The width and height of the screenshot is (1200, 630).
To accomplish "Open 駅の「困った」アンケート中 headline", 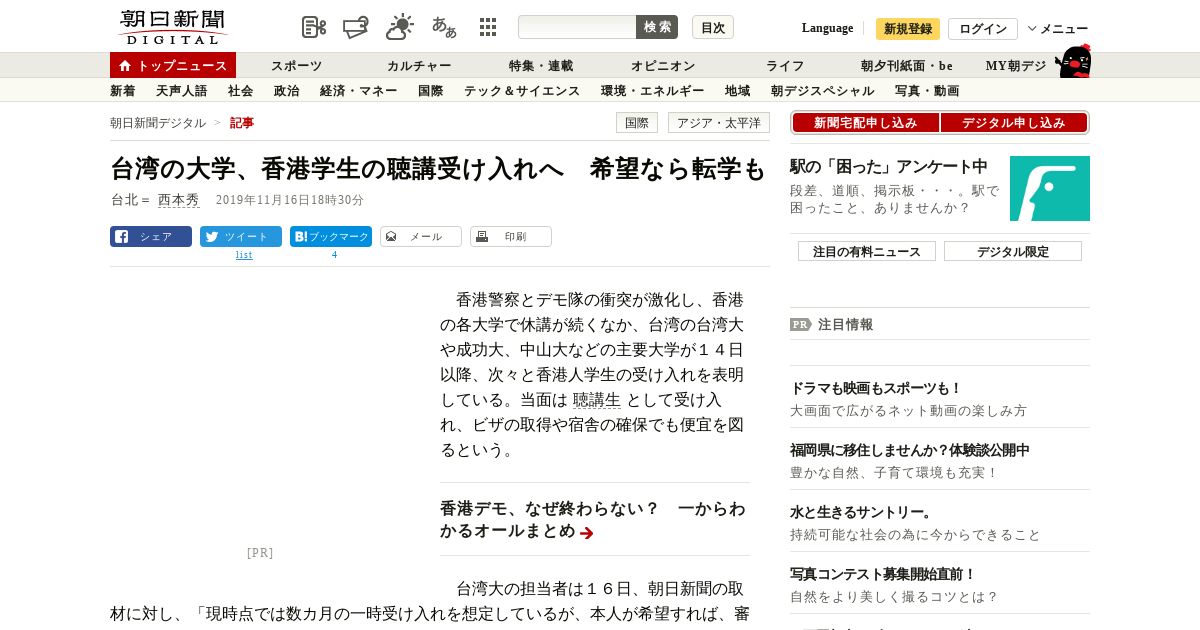I will tap(889, 166).
